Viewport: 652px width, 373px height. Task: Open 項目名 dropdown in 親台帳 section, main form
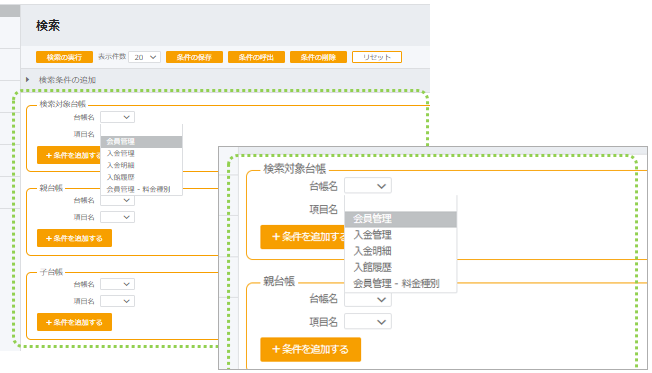coord(117,217)
